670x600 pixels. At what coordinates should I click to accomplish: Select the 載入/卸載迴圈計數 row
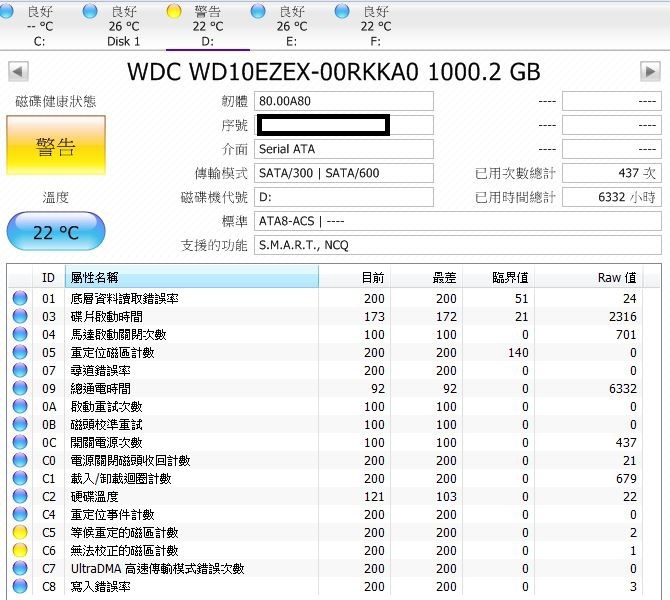325,479
